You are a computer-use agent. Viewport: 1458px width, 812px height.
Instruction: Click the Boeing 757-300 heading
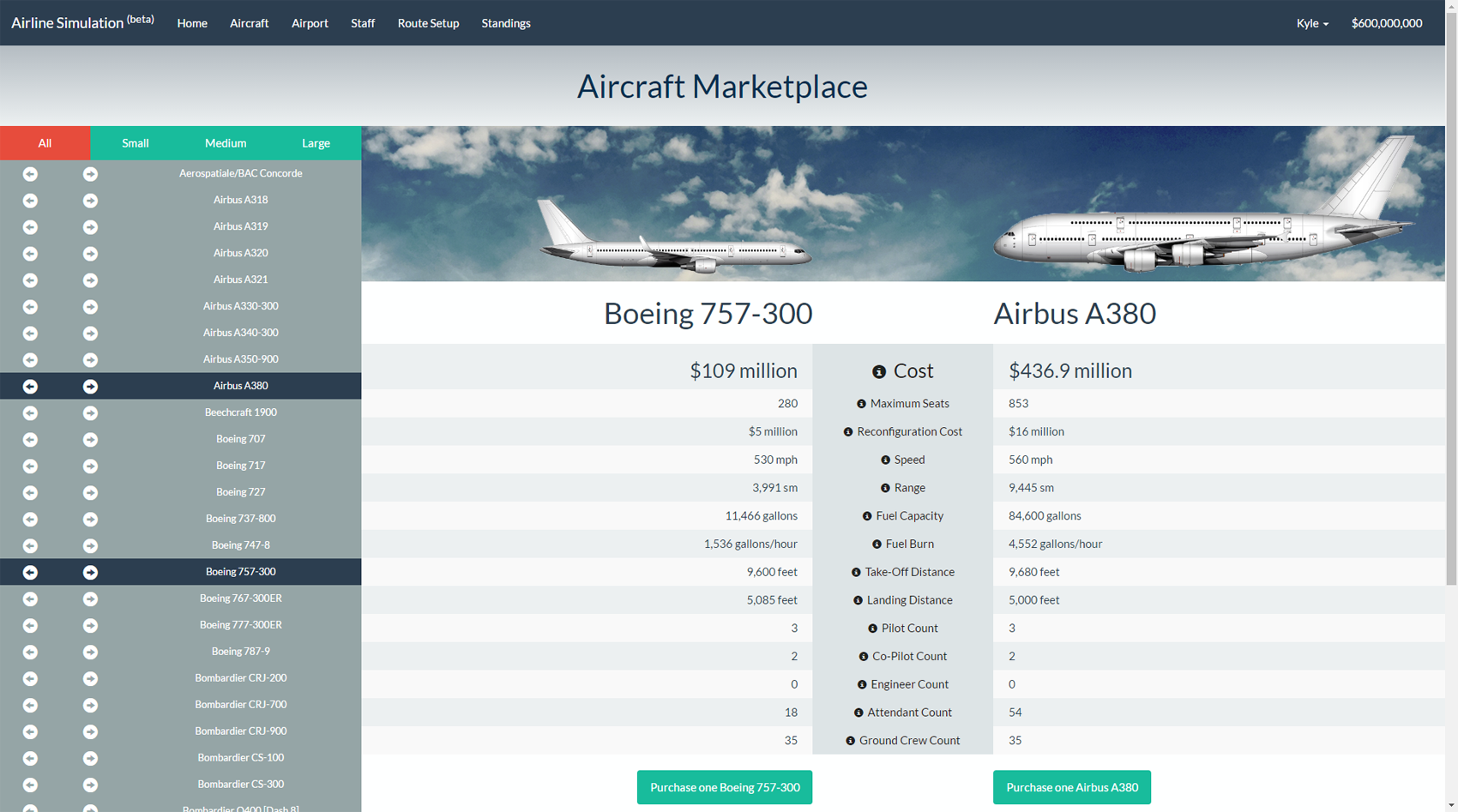click(x=708, y=314)
